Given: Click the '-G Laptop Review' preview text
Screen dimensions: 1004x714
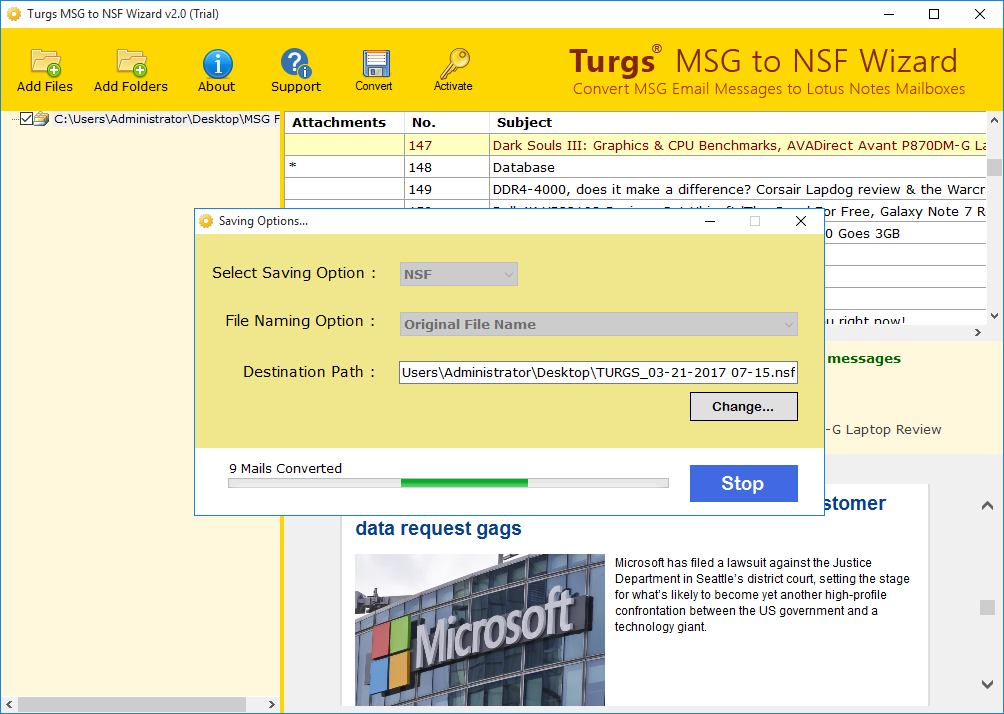Looking at the screenshot, I should [x=883, y=430].
